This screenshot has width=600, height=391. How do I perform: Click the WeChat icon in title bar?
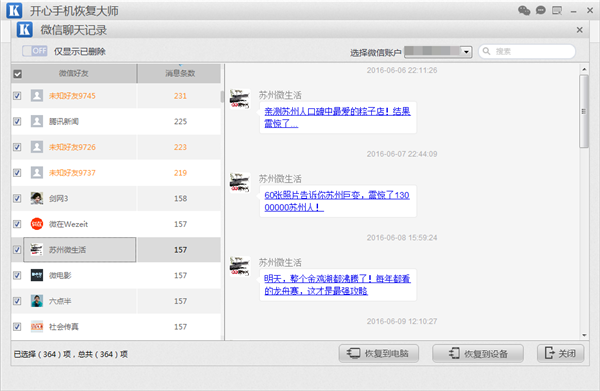point(524,10)
